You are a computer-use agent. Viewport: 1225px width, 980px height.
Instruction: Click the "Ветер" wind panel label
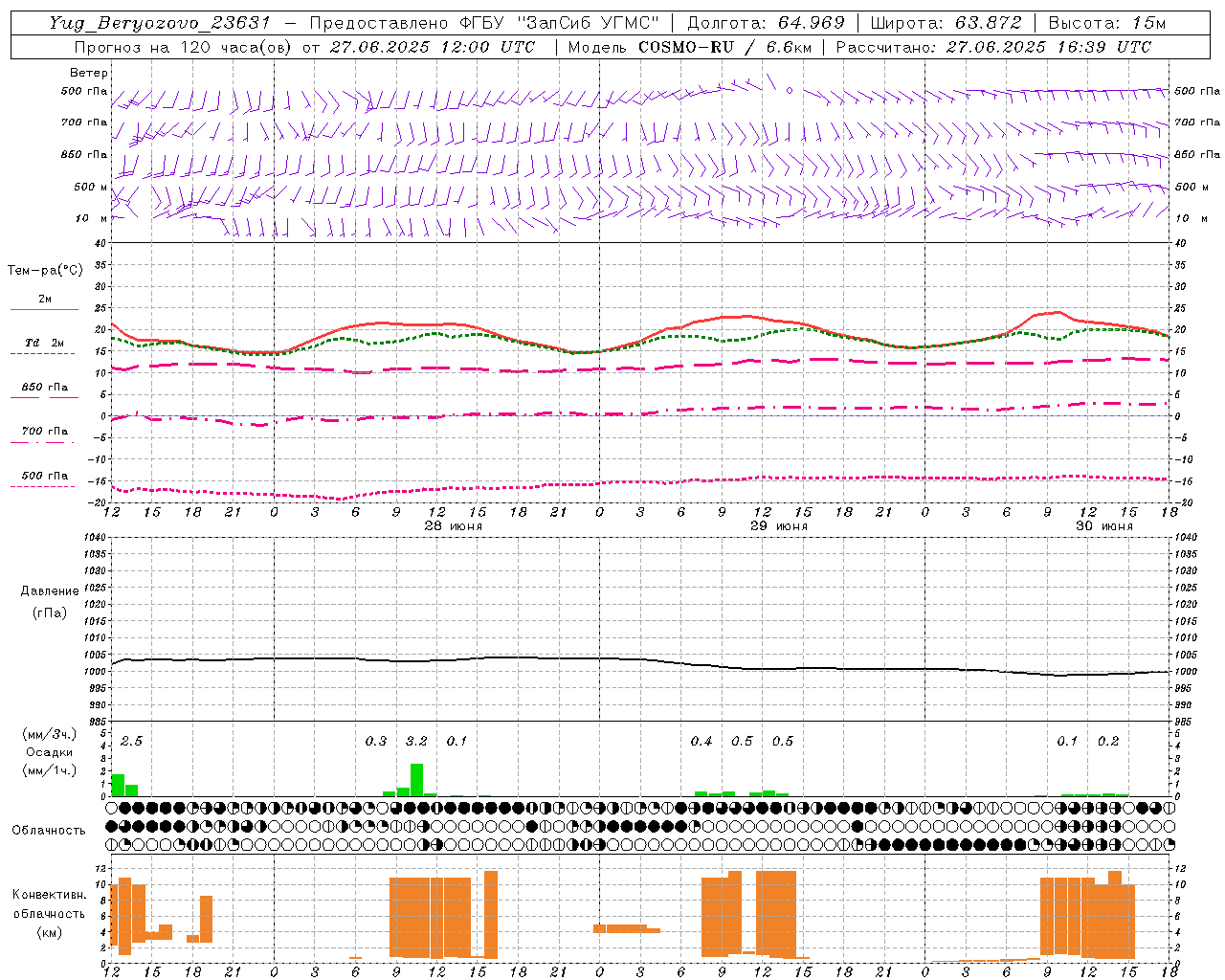tap(89, 73)
